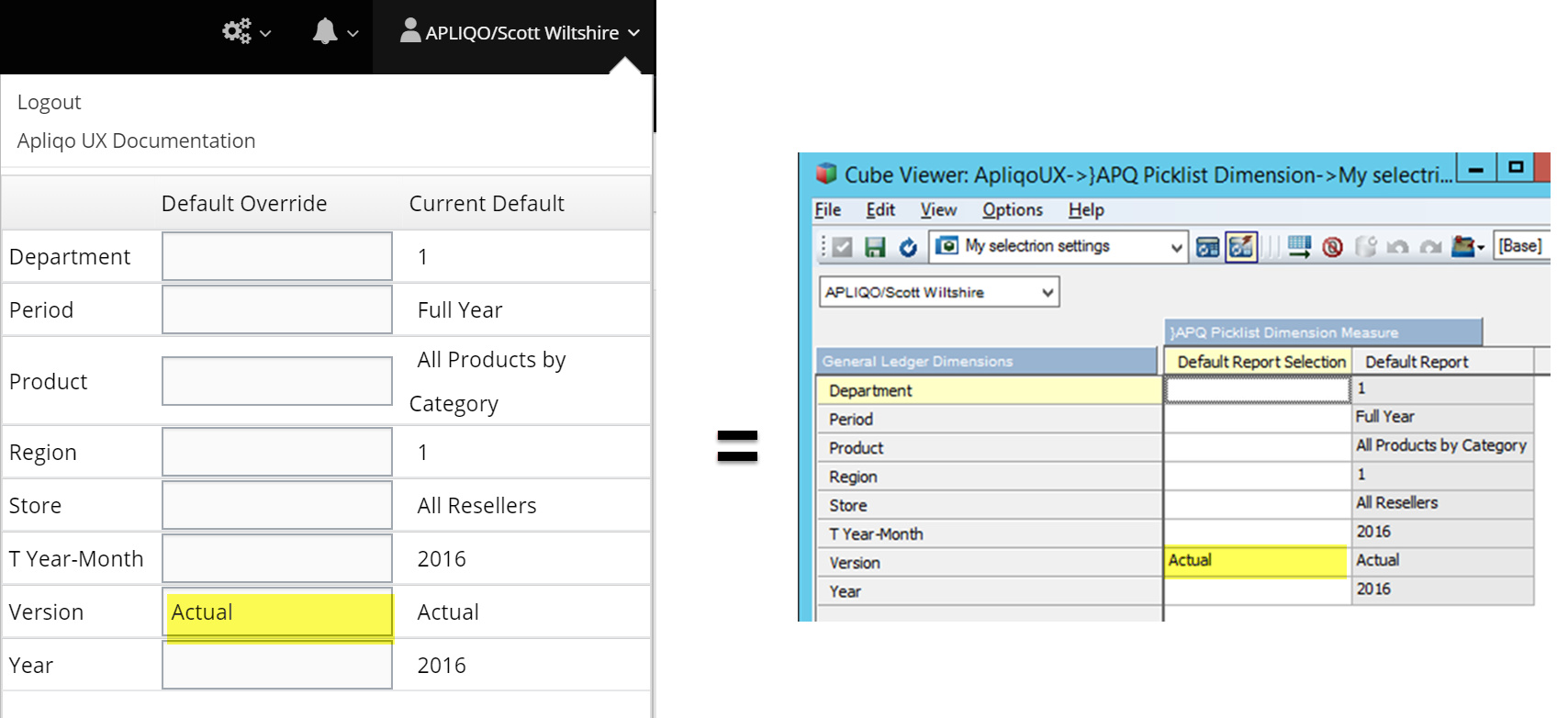1568x718 pixels.
Task: Click the }APQ Picklist Dimension Measure header
Action: tap(1323, 332)
